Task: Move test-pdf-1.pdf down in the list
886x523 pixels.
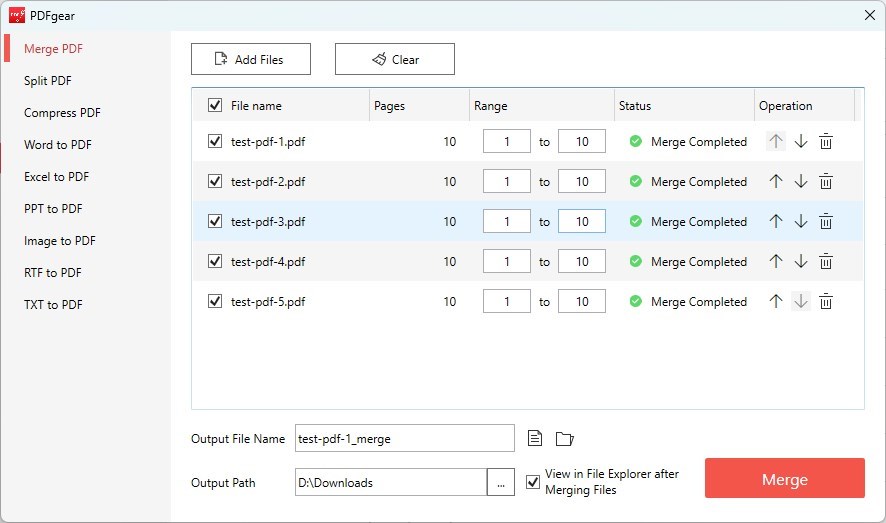Action: [x=801, y=142]
